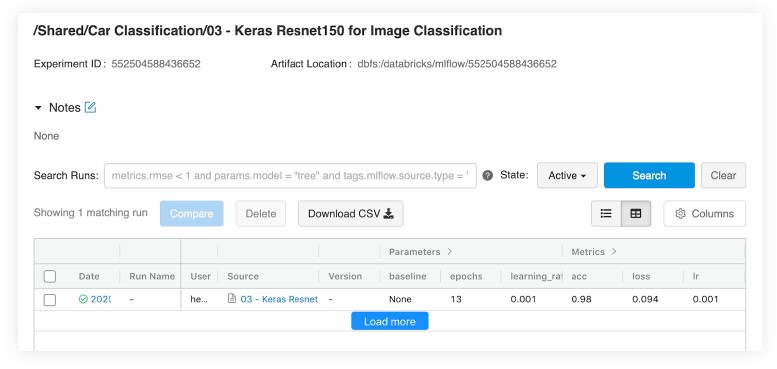This screenshot has height=369, width=777.
Task: Sort by the acc column header
Action: click(x=579, y=276)
